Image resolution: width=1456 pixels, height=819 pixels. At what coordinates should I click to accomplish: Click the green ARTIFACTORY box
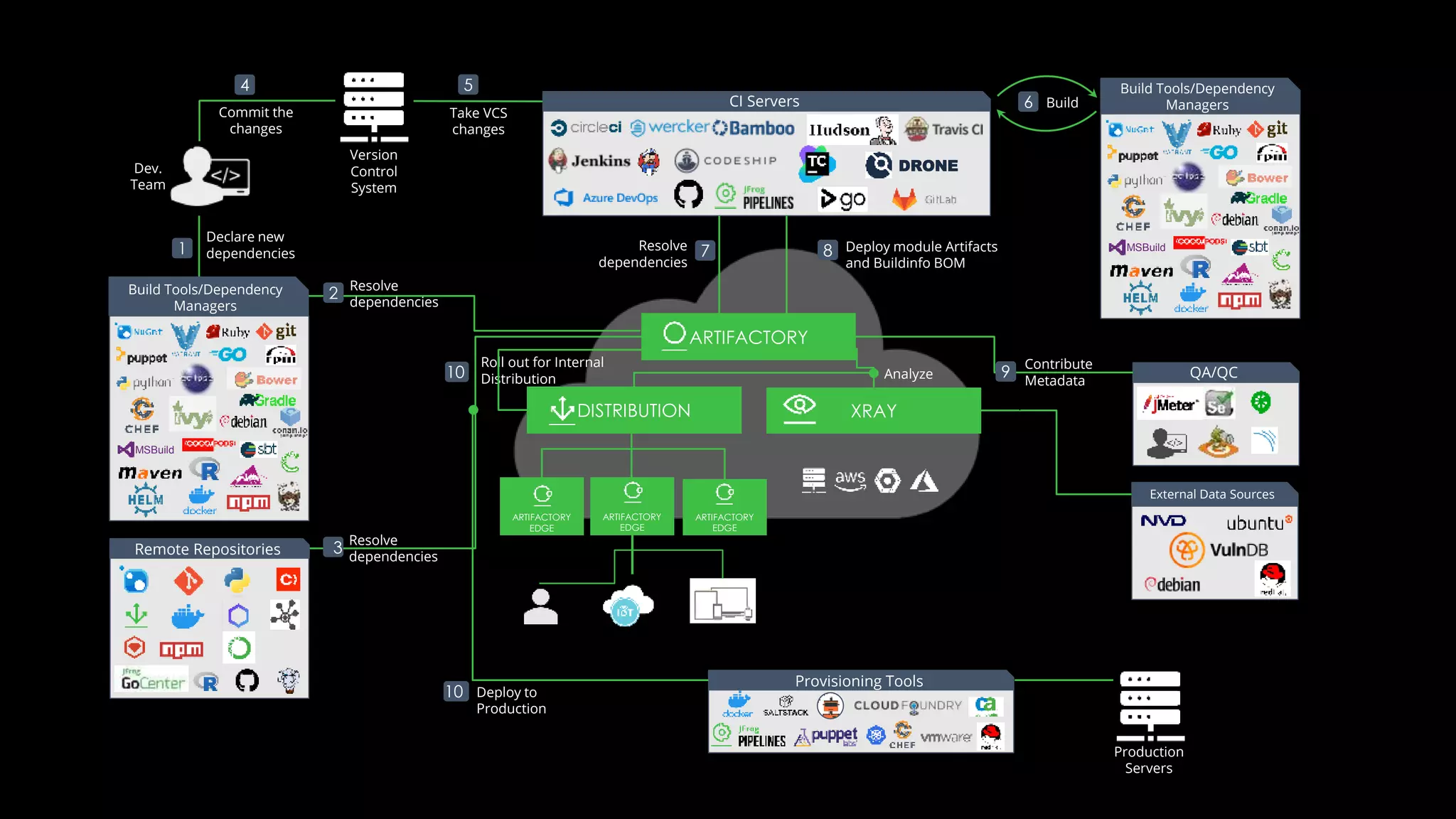[748, 336]
